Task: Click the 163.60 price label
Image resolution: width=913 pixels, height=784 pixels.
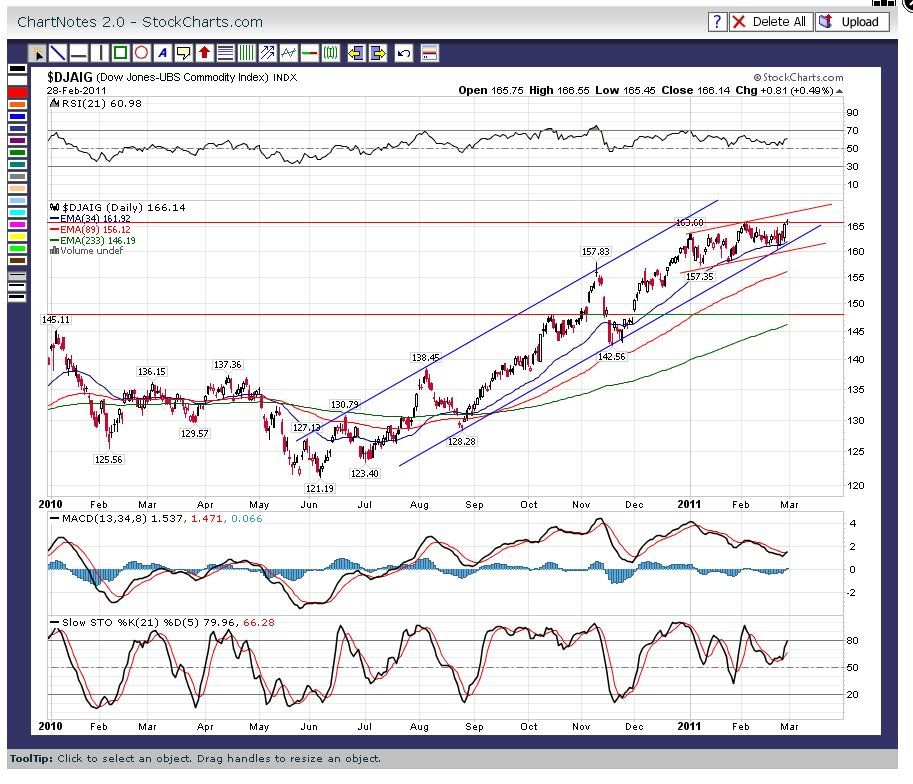Action: click(x=689, y=223)
